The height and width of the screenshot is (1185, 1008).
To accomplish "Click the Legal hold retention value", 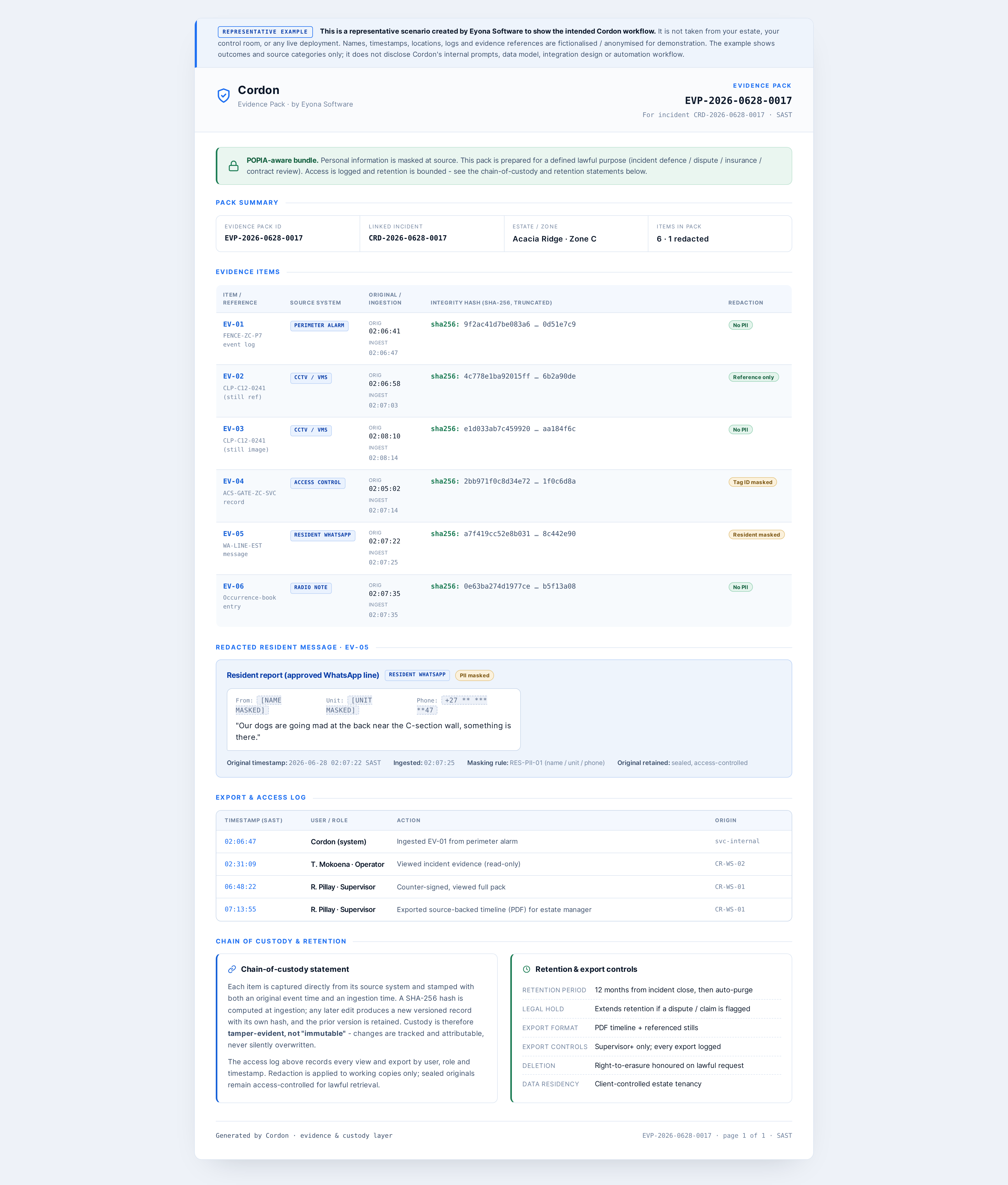I will [672, 1009].
